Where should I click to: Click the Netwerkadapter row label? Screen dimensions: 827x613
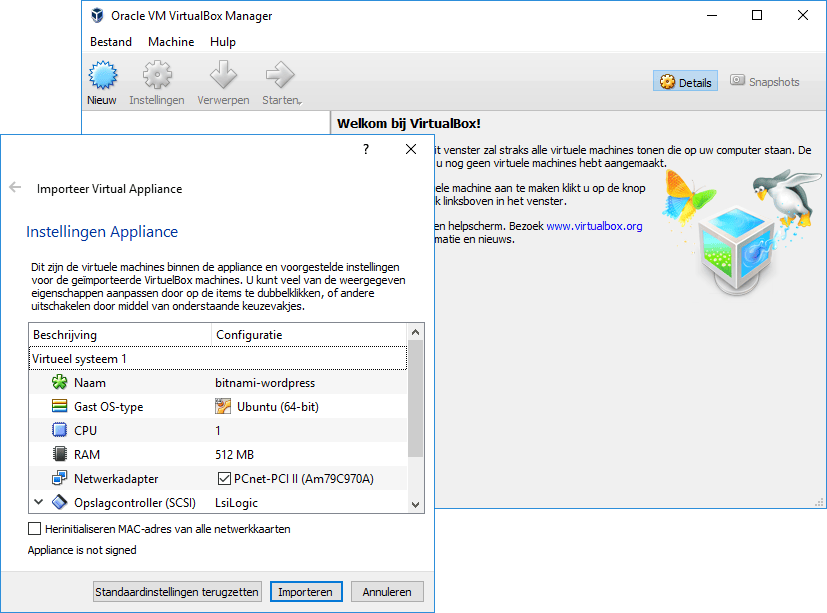pyautogui.click(x=116, y=478)
